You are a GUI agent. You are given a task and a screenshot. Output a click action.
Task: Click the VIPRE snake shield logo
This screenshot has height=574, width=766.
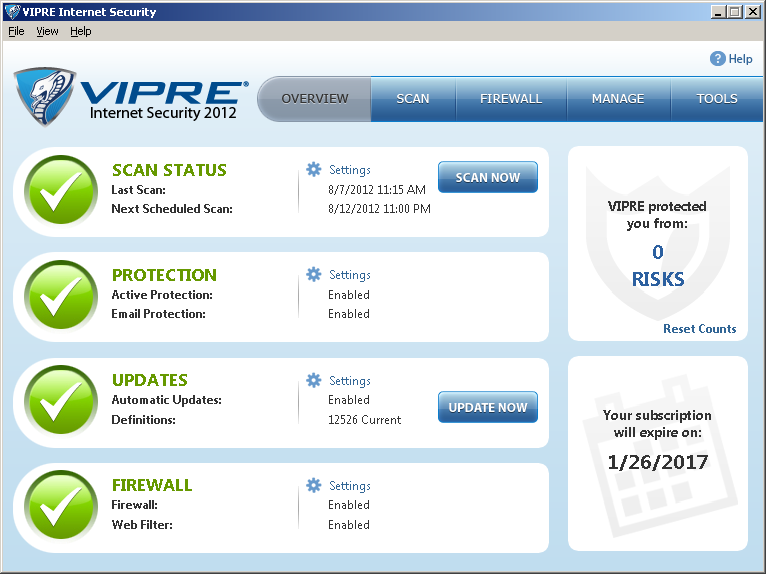pyautogui.click(x=45, y=97)
